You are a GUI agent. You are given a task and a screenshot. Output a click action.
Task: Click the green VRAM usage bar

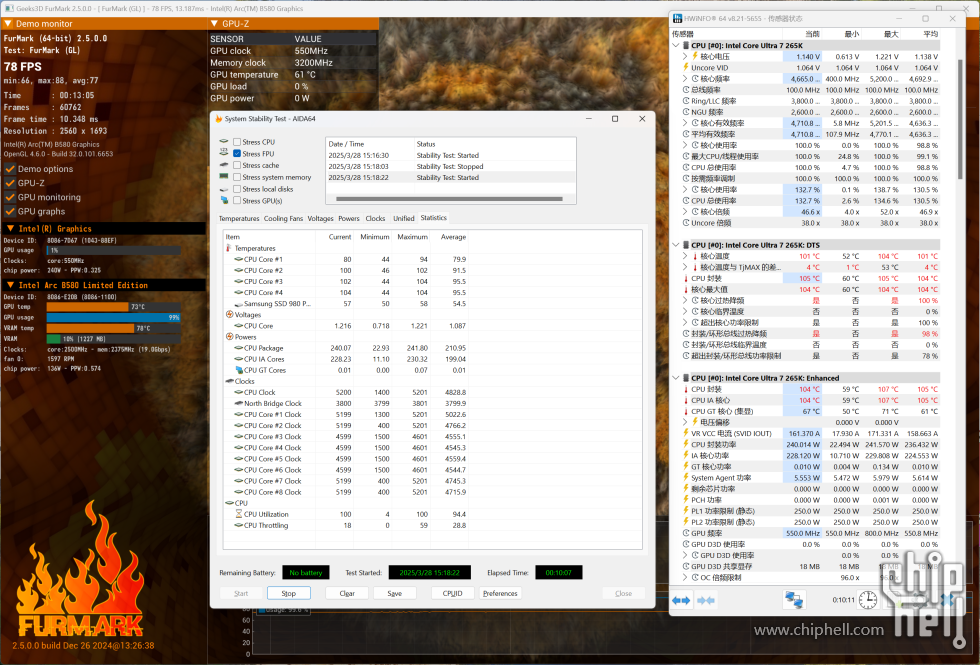click(x=54, y=339)
